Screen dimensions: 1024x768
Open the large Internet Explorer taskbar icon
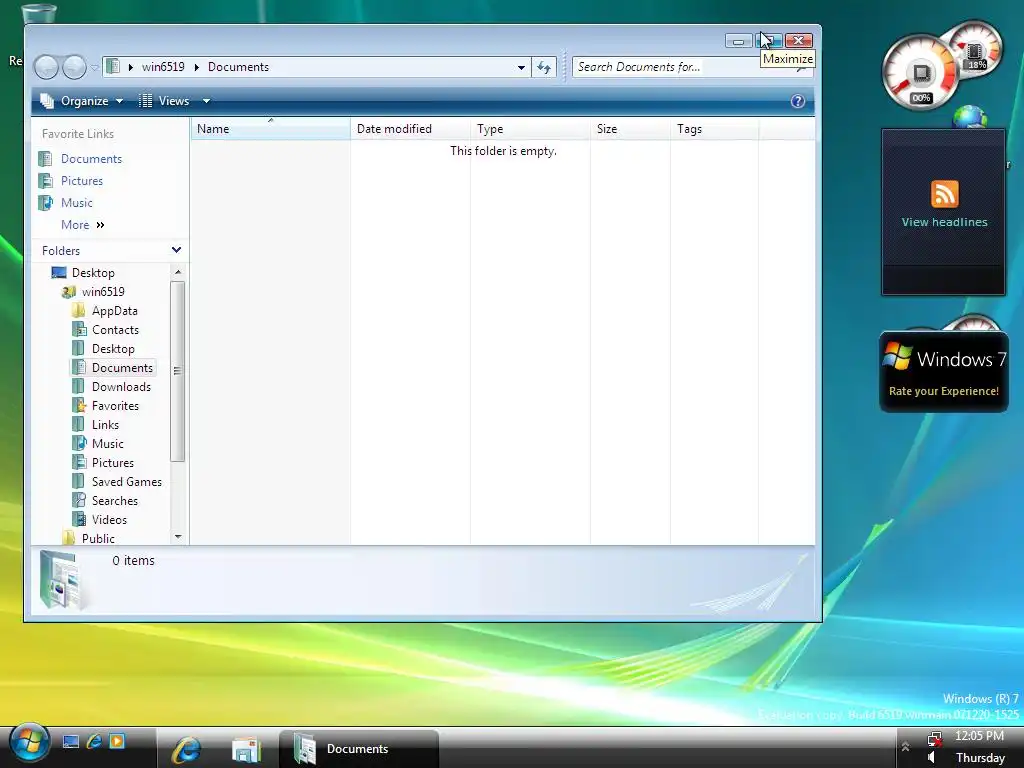186,748
